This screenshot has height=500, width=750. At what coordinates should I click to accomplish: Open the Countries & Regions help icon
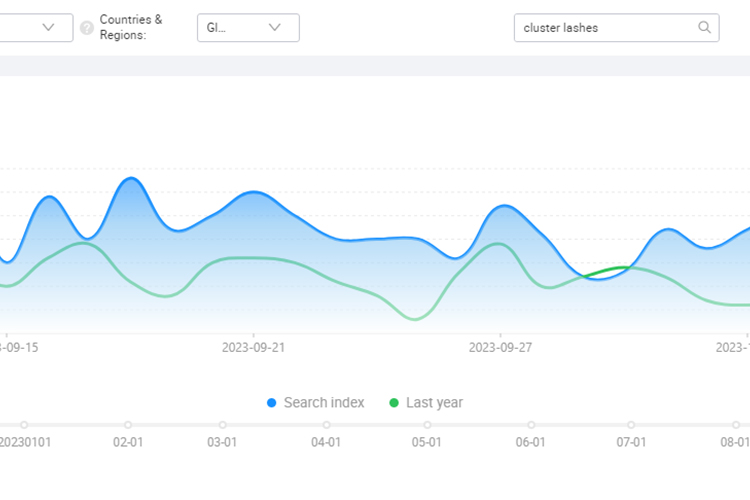[x=87, y=28]
